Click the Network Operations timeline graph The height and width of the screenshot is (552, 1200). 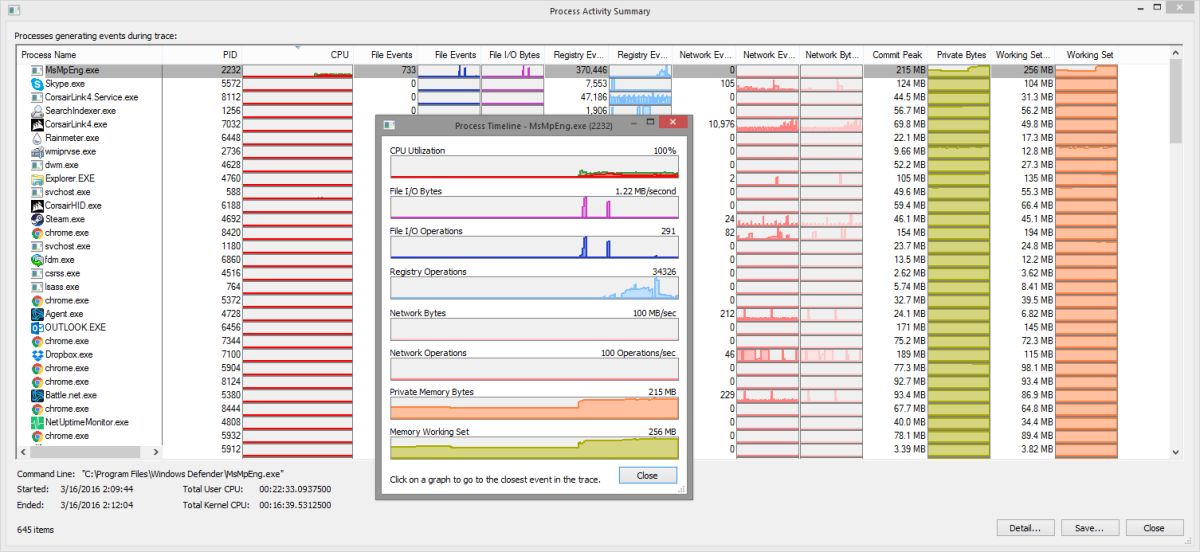(534, 369)
